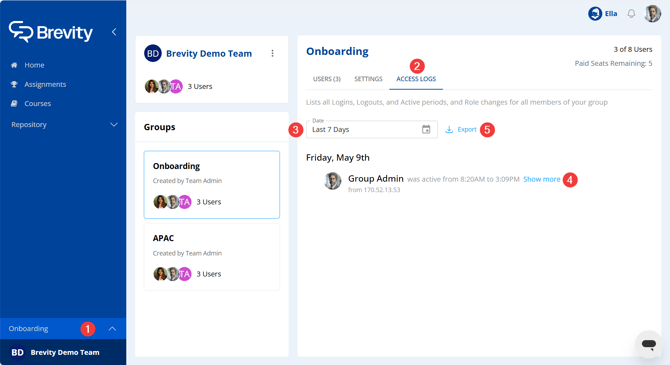
Task: Click the Brevity logo
Action: point(50,32)
